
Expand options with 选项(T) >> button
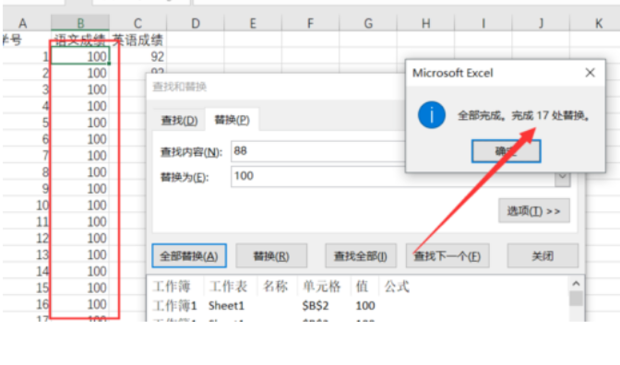[x=534, y=211]
